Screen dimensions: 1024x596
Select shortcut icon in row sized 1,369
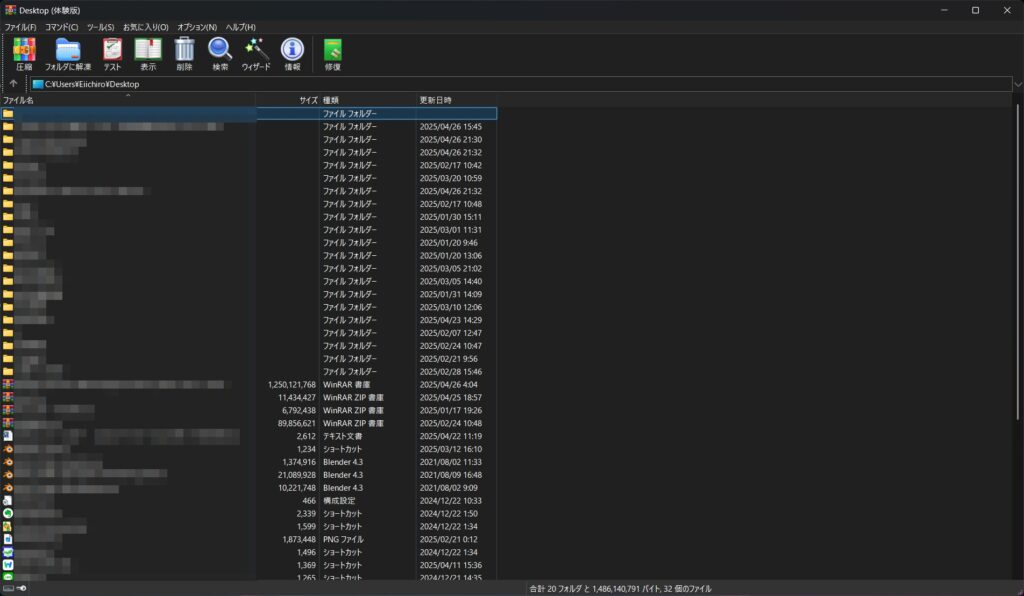coord(8,565)
